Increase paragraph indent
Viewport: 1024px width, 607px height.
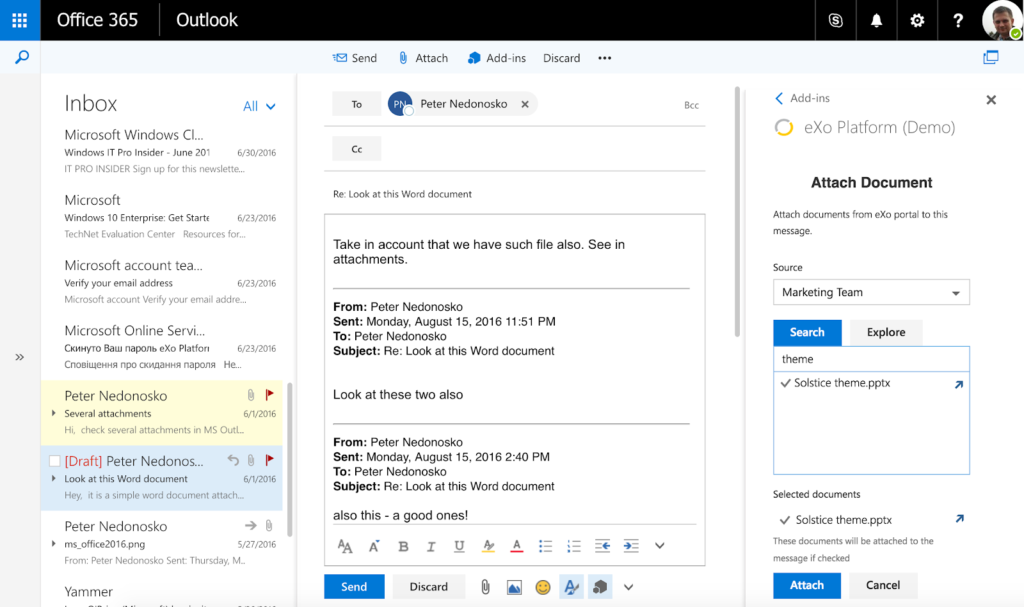click(631, 546)
